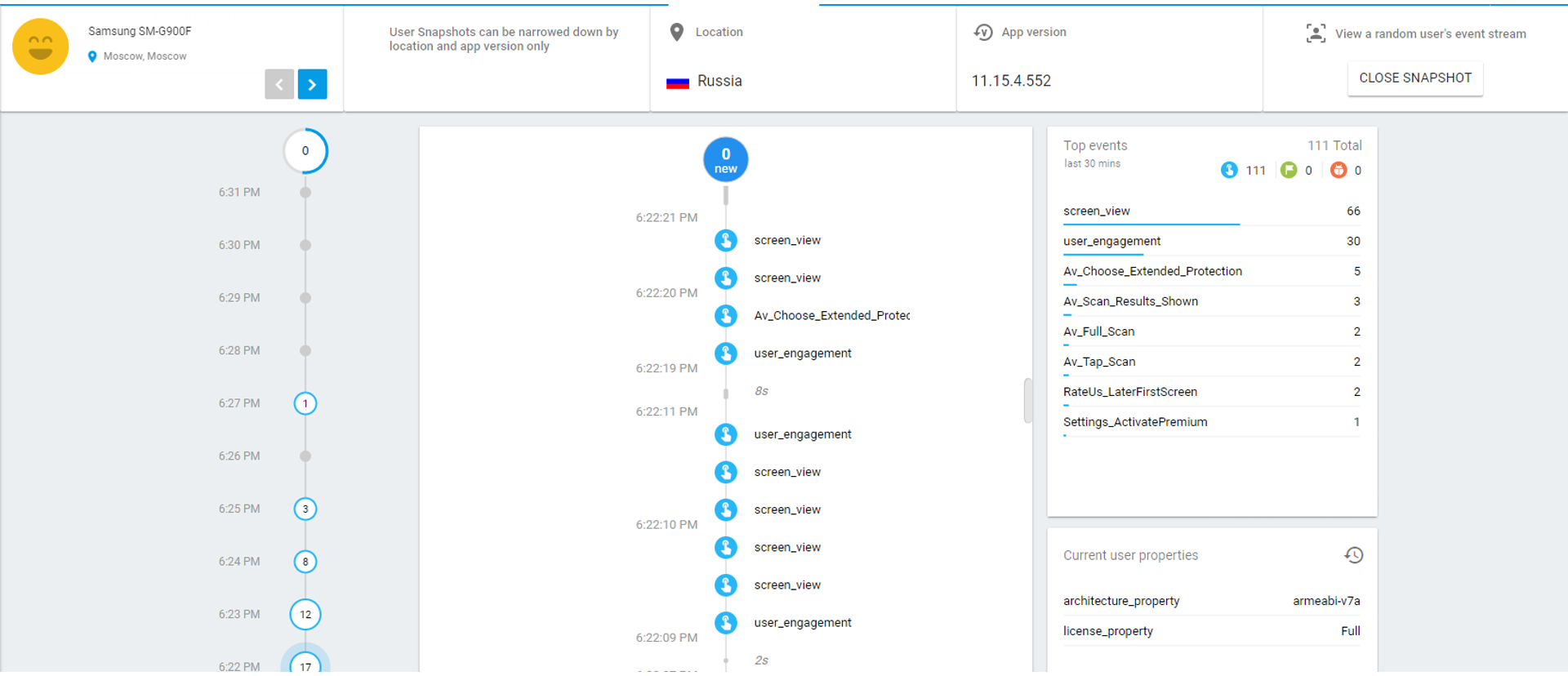Click the 'Moscow, Moscow' location text
Image resolution: width=1568 pixels, height=676 pixels.
tap(145, 56)
